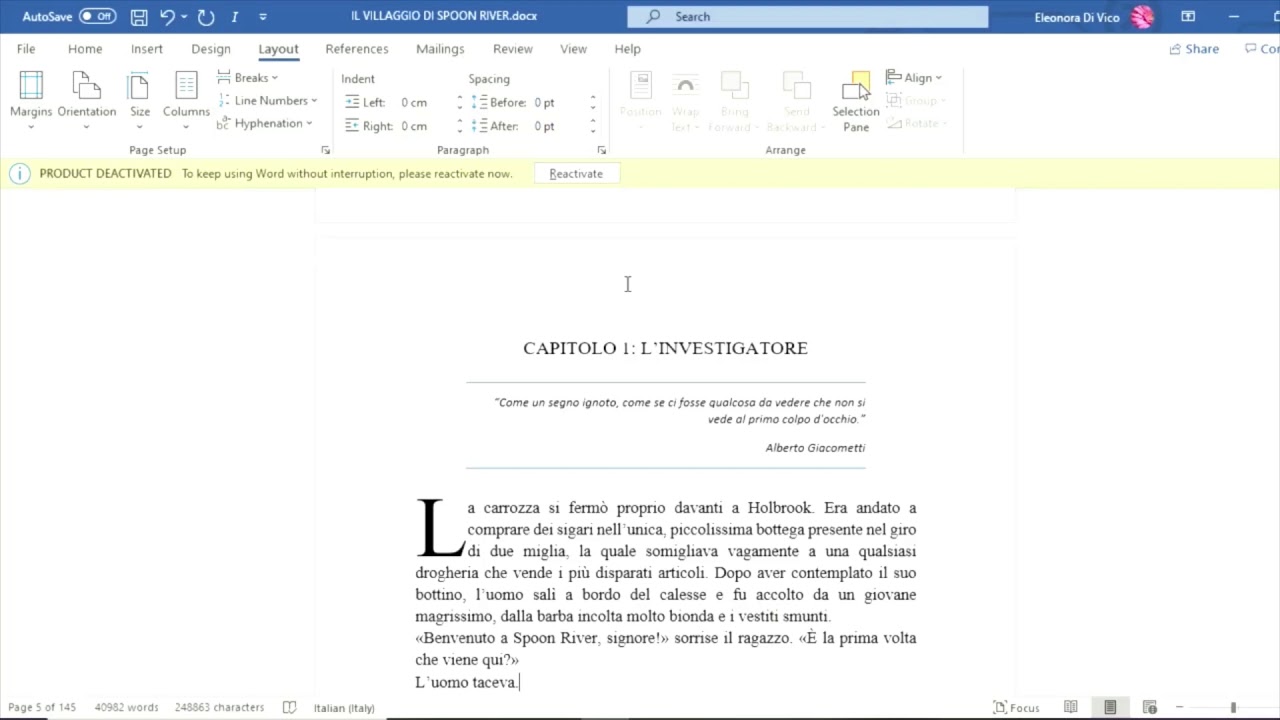Click the Indent Left value field
This screenshot has height=720, width=1280.
(425, 103)
